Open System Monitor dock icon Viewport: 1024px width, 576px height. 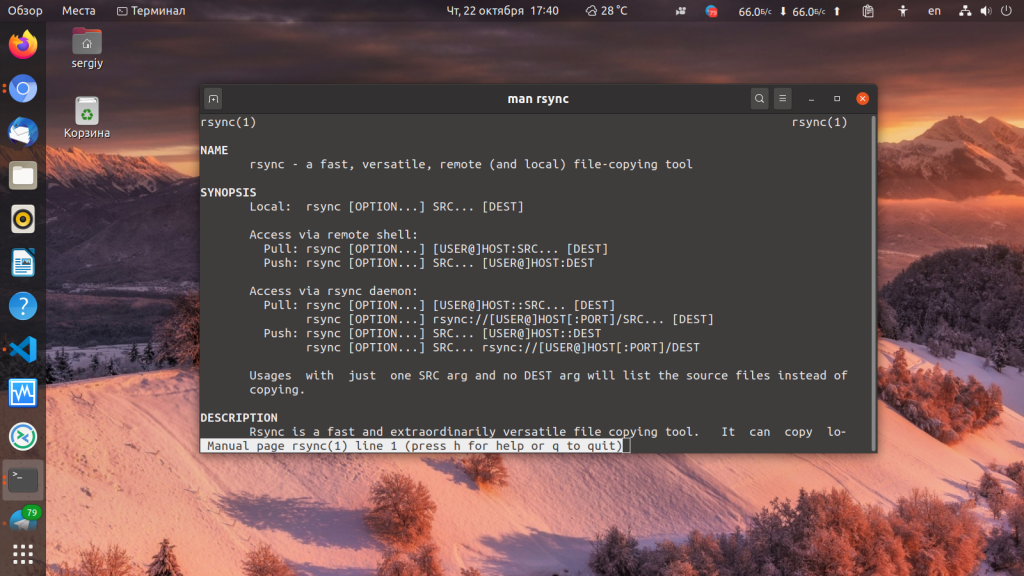pyautogui.click(x=23, y=393)
